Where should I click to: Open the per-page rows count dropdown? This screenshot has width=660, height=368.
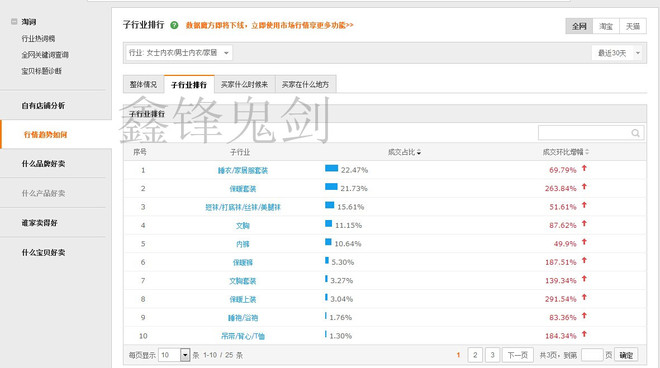(x=185, y=355)
